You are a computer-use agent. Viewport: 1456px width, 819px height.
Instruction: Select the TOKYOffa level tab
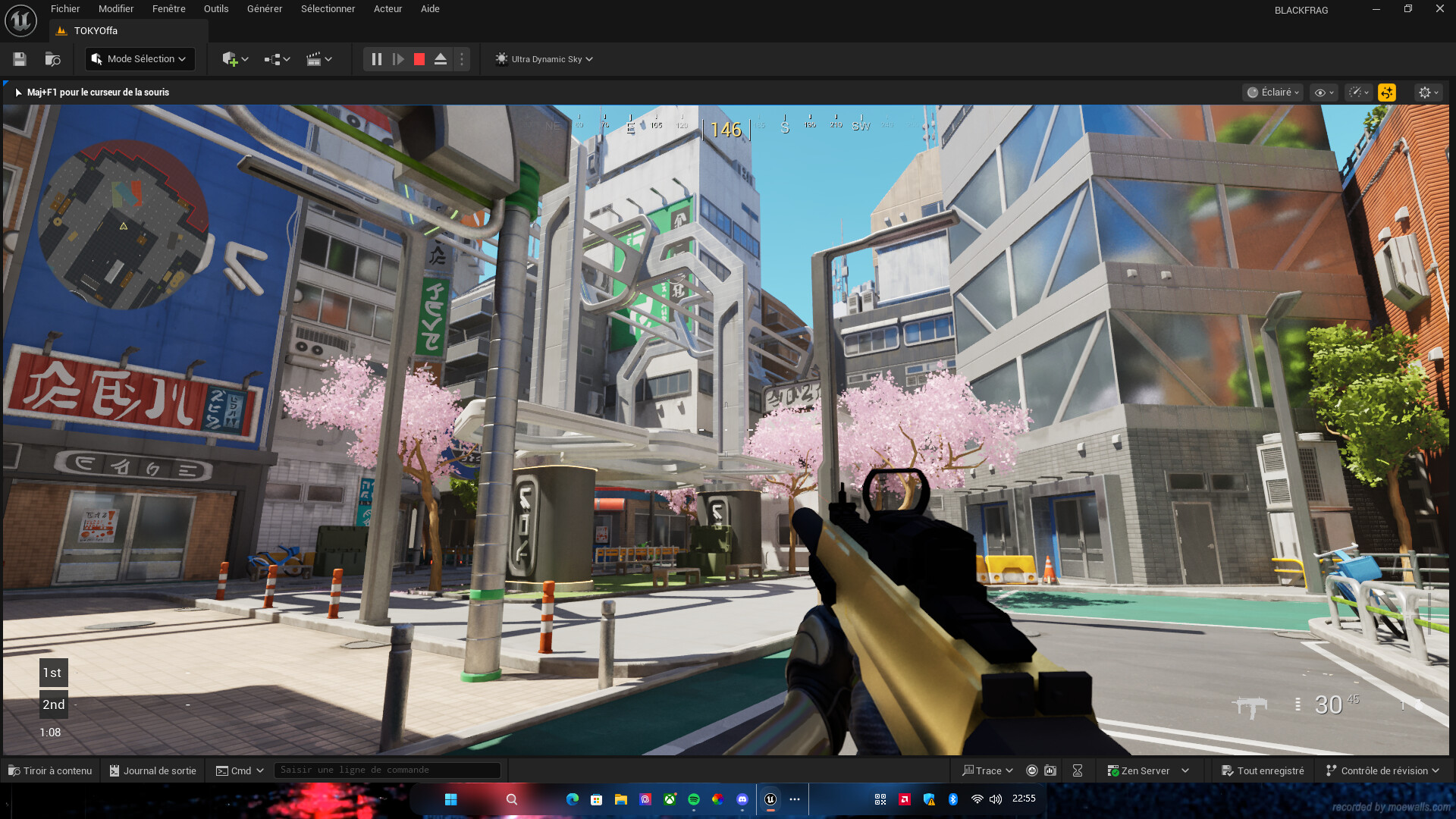(95, 30)
